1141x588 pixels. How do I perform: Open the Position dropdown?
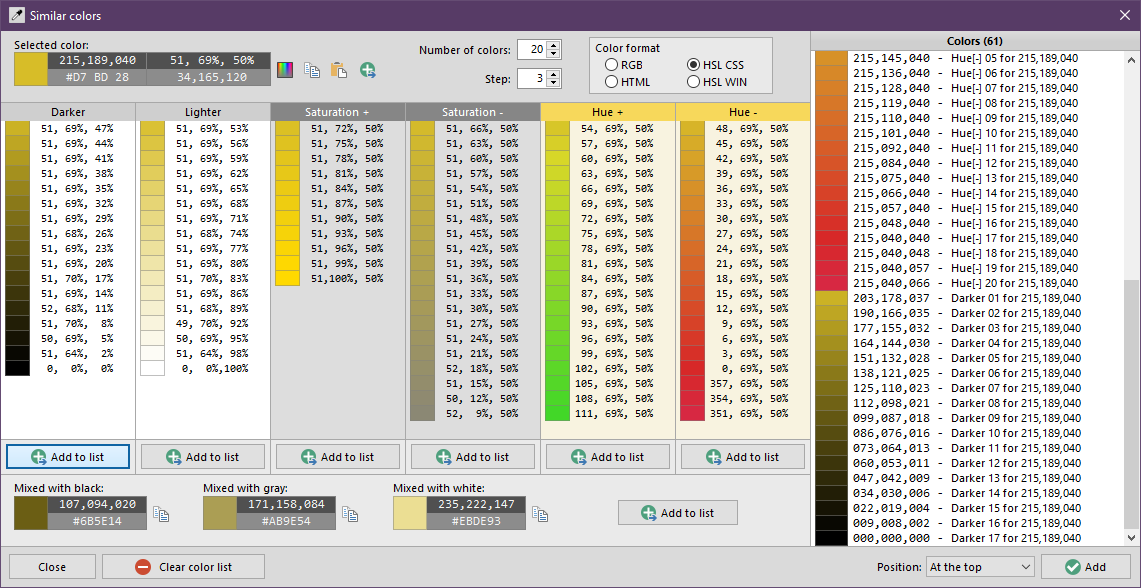point(980,567)
